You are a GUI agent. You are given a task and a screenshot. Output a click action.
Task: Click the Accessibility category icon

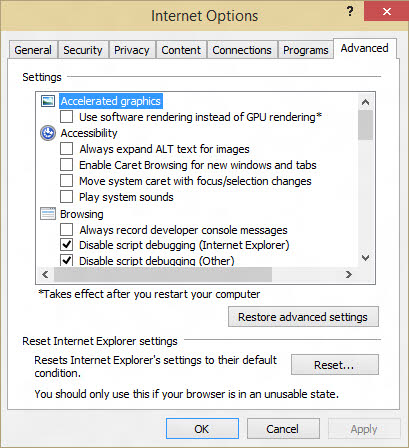tap(48, 133)
